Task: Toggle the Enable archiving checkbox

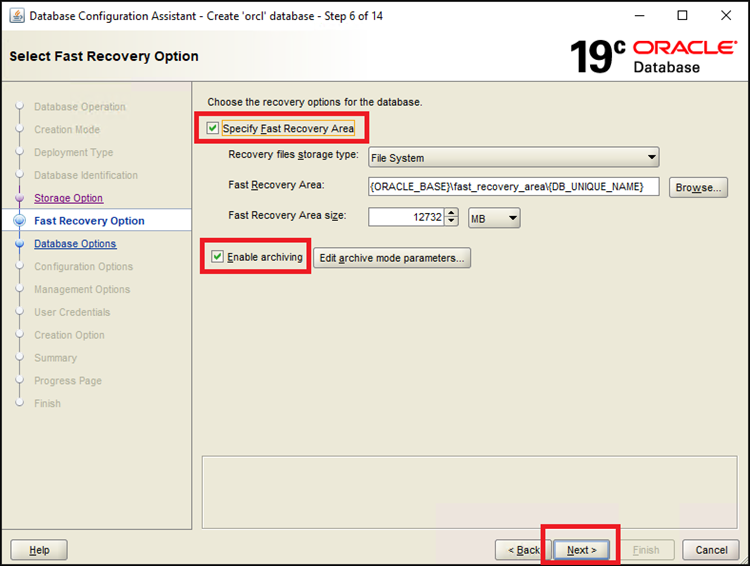Action: click(x=217, y=256)
